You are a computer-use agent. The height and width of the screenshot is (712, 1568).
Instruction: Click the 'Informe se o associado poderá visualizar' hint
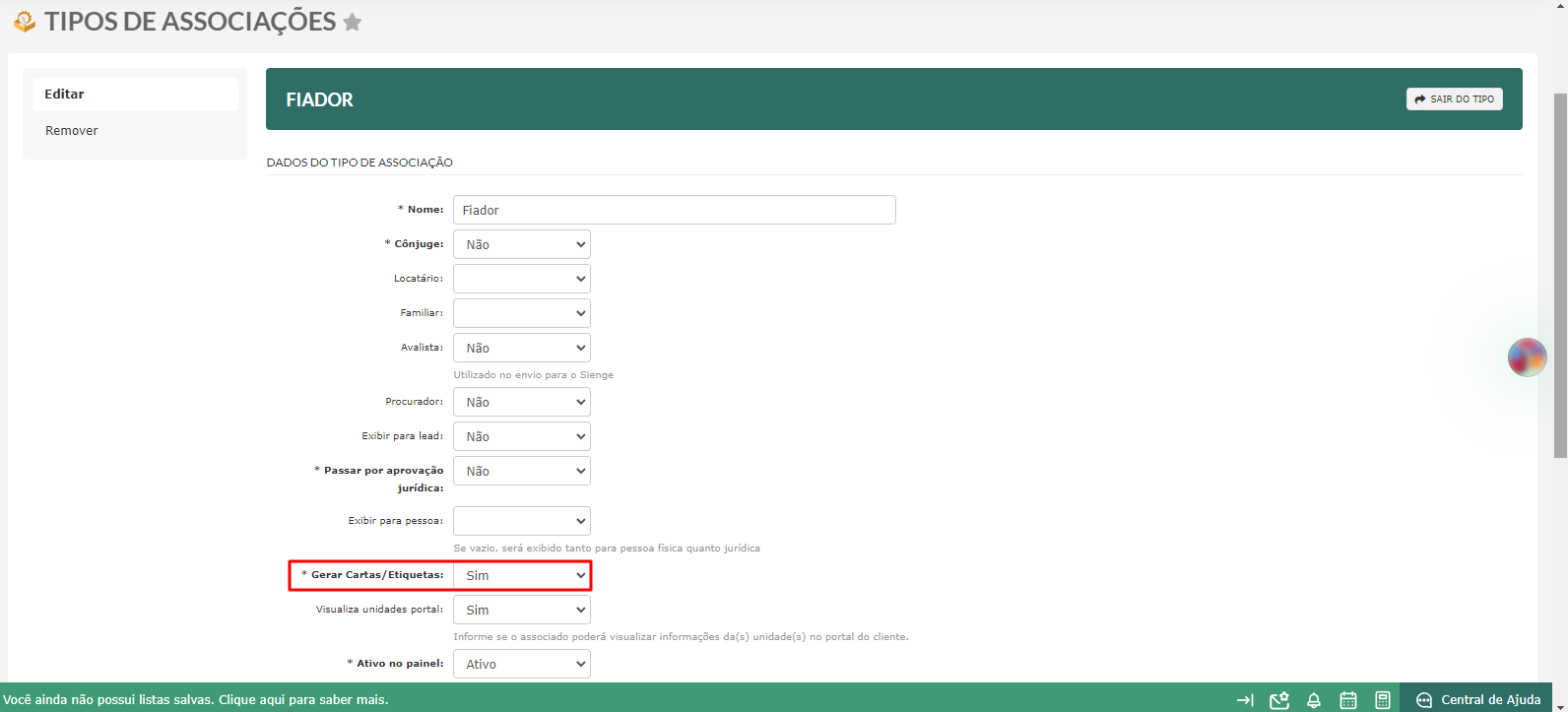681,637
